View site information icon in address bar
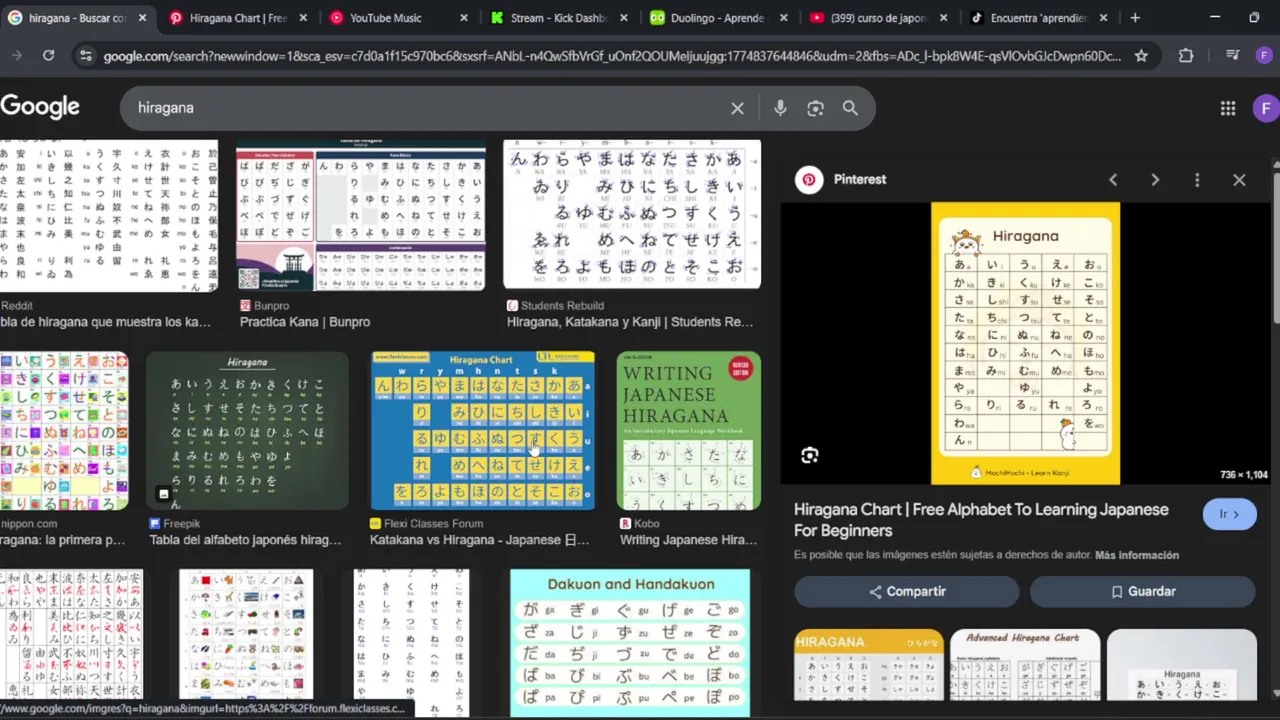 click(x=85, y=56)
